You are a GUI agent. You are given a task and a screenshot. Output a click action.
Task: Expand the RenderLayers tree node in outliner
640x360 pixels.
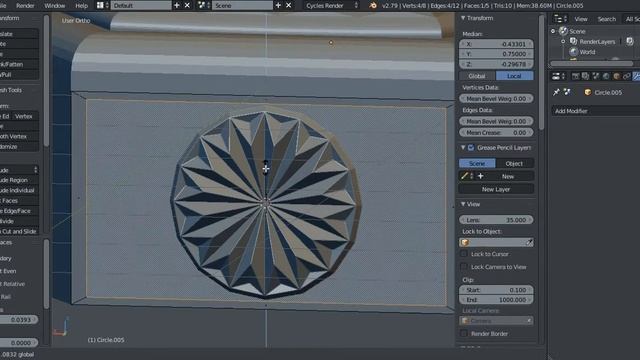(563, 41)
